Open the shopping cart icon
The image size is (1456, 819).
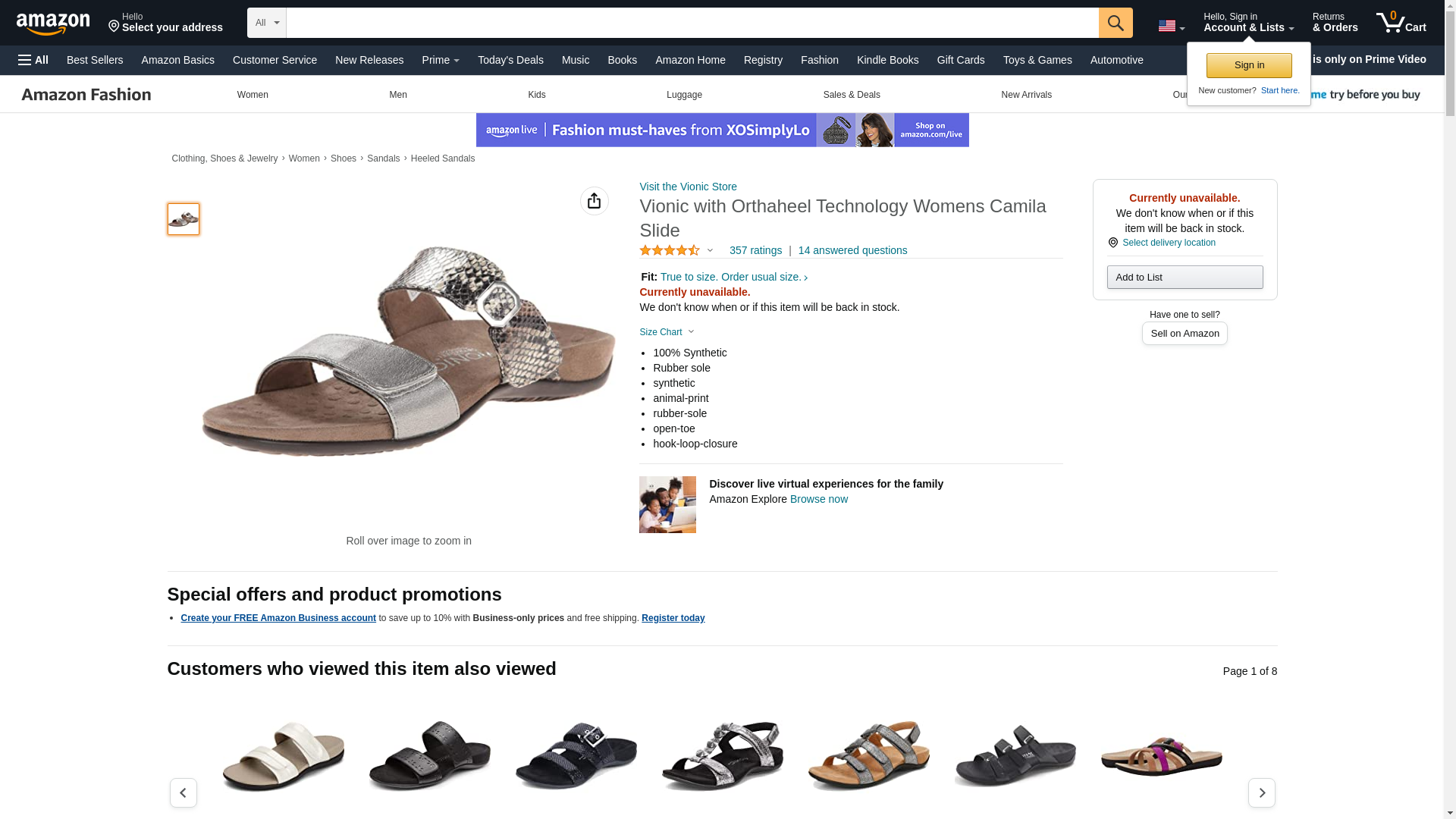coord(1400,23)
